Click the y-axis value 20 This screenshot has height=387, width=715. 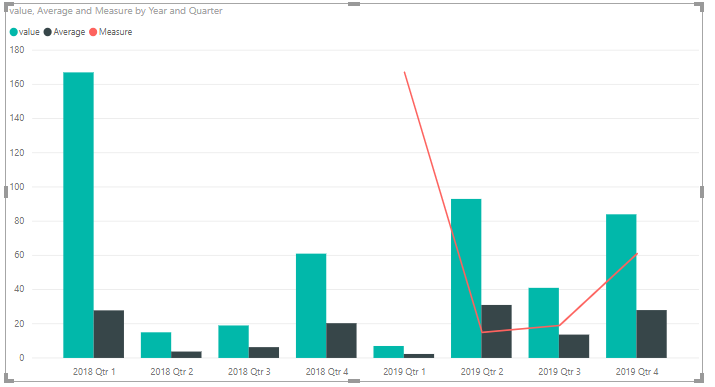coord(19,324)
